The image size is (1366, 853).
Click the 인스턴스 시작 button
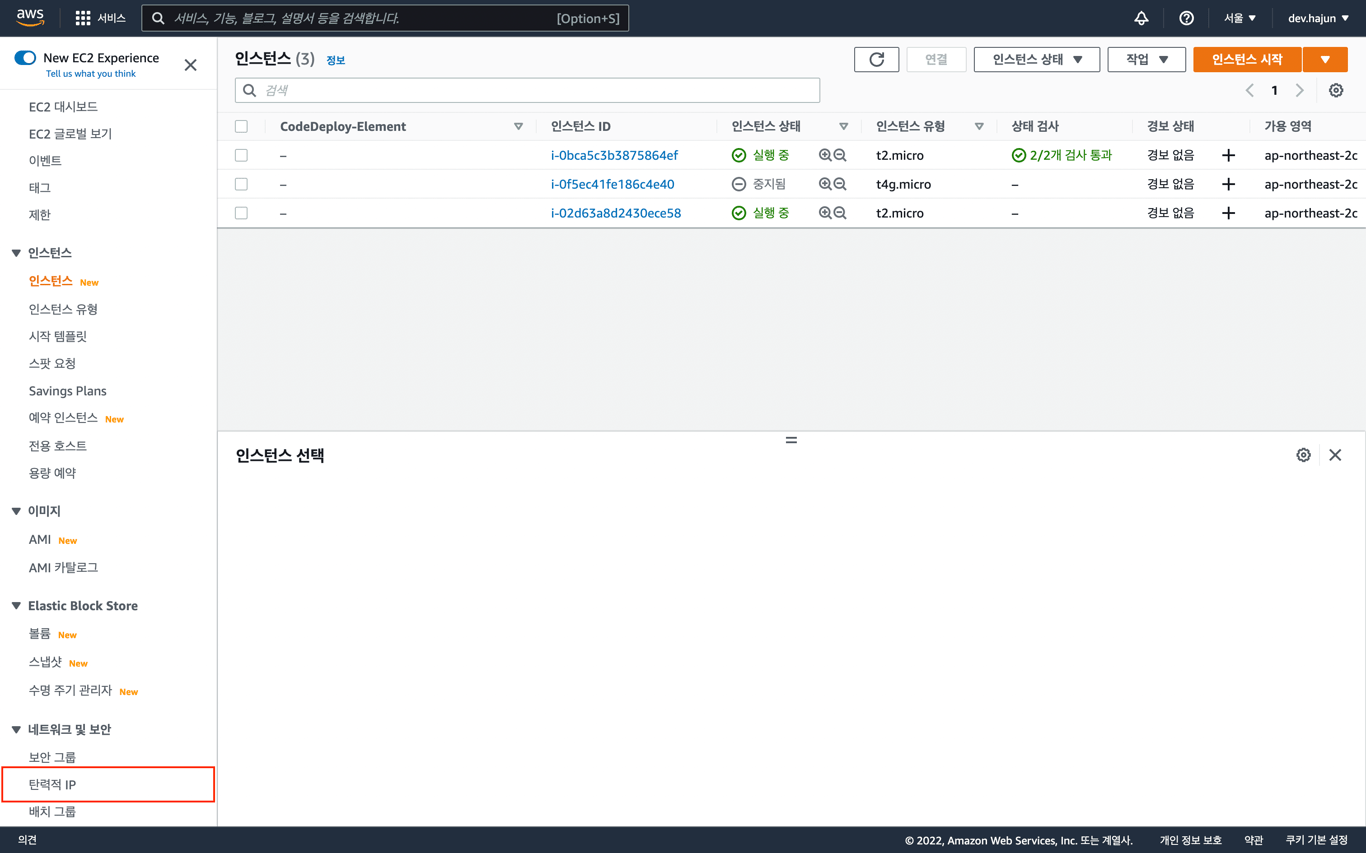[x=1247, y=60]
